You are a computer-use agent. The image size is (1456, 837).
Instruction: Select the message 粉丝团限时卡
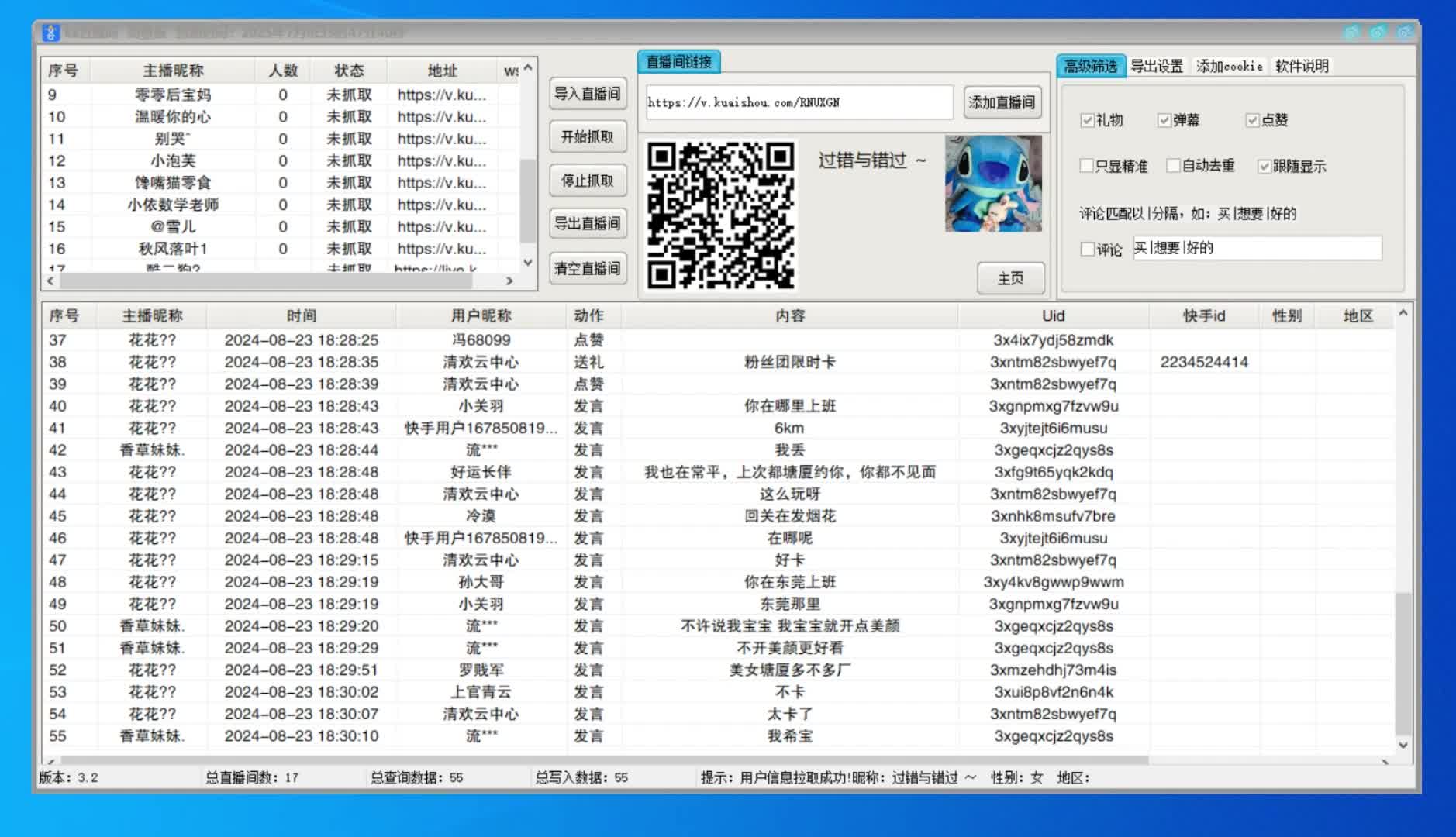[789, 362]
